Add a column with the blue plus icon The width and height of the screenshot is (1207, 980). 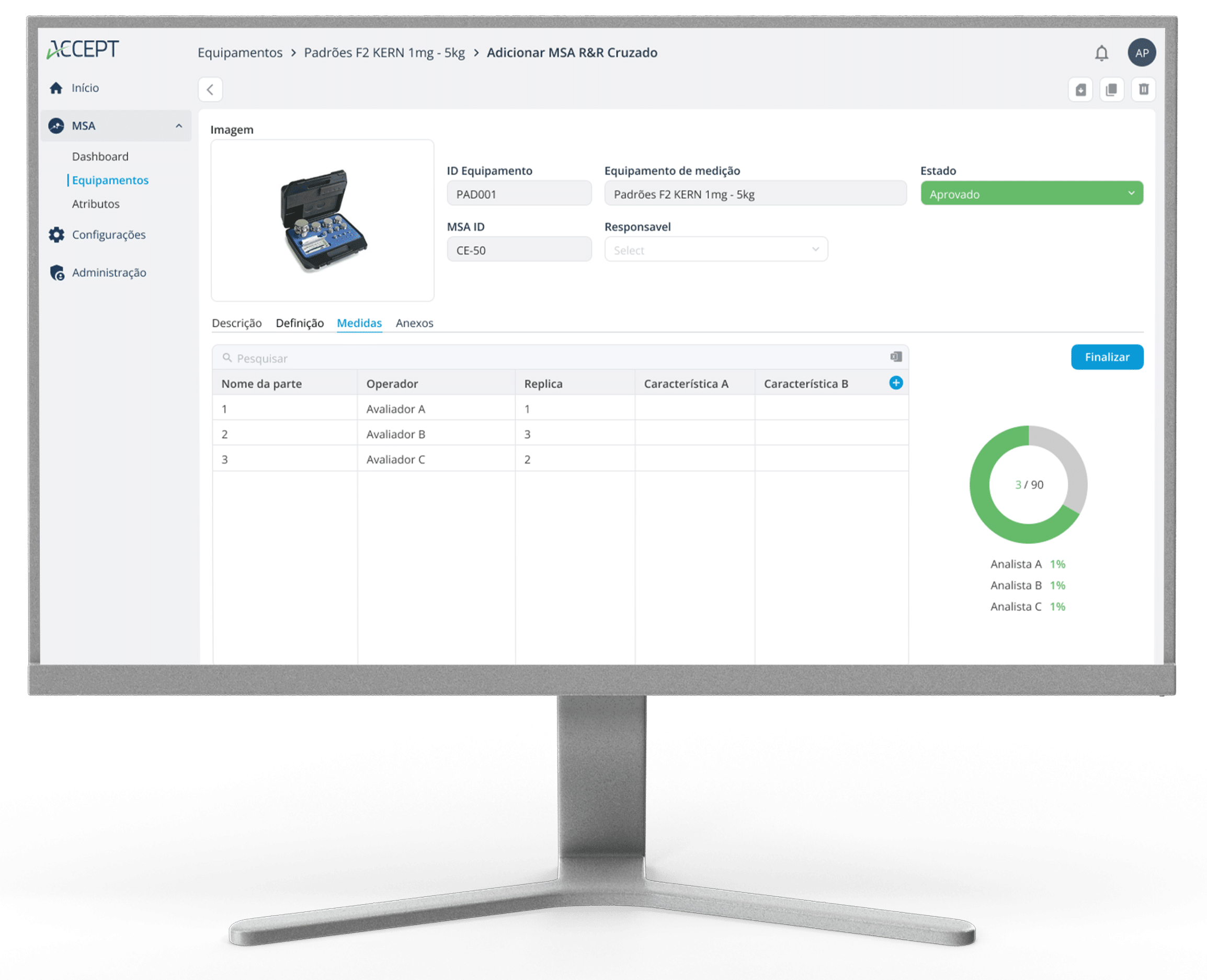(895, 383)
